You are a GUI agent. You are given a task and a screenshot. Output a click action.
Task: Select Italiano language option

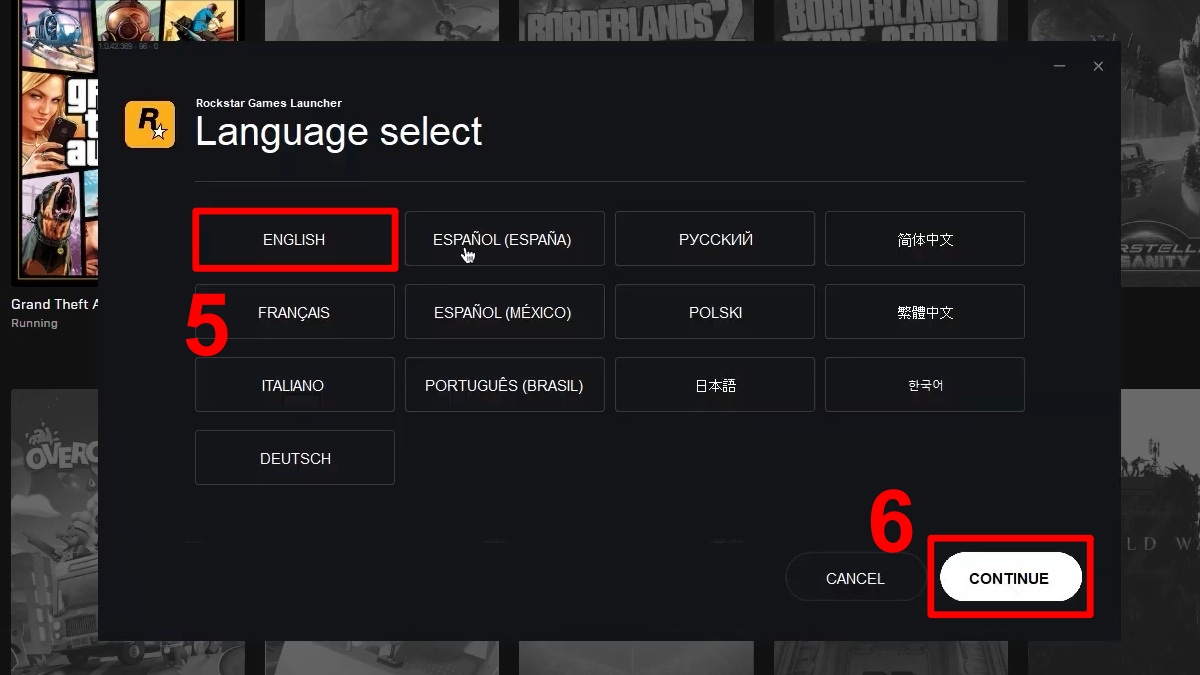coord(294,385)
